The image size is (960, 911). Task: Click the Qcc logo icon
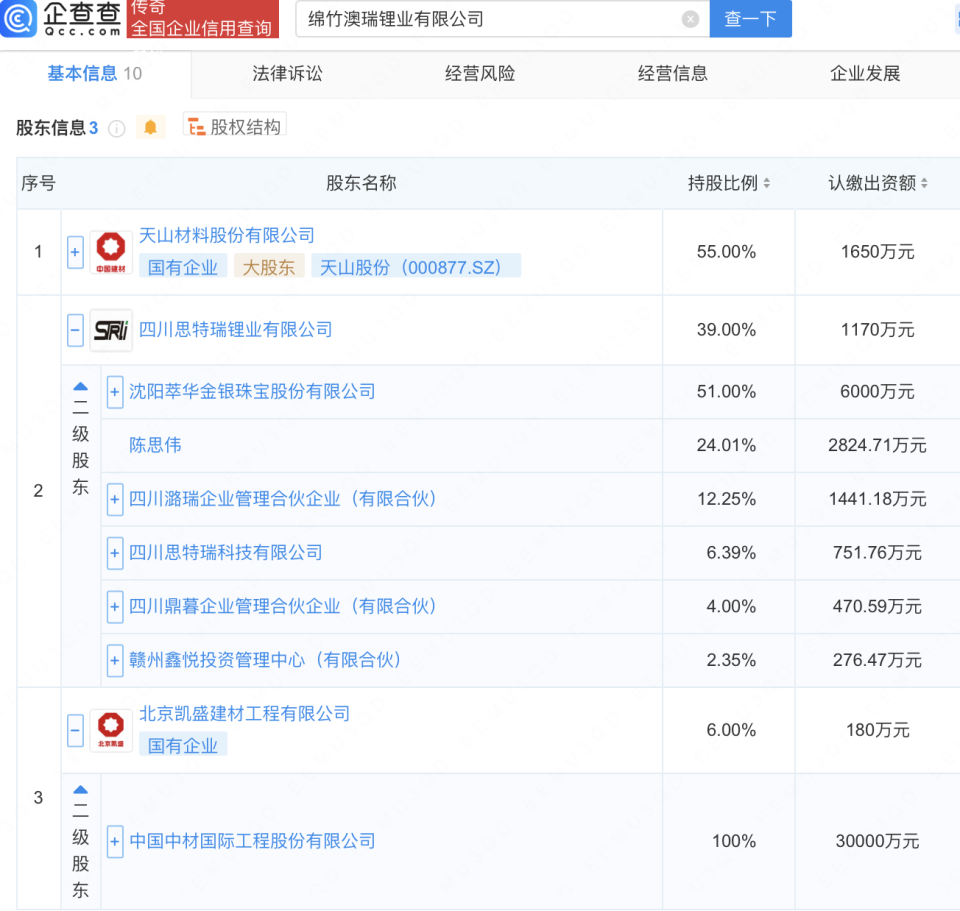coord(19,19)
